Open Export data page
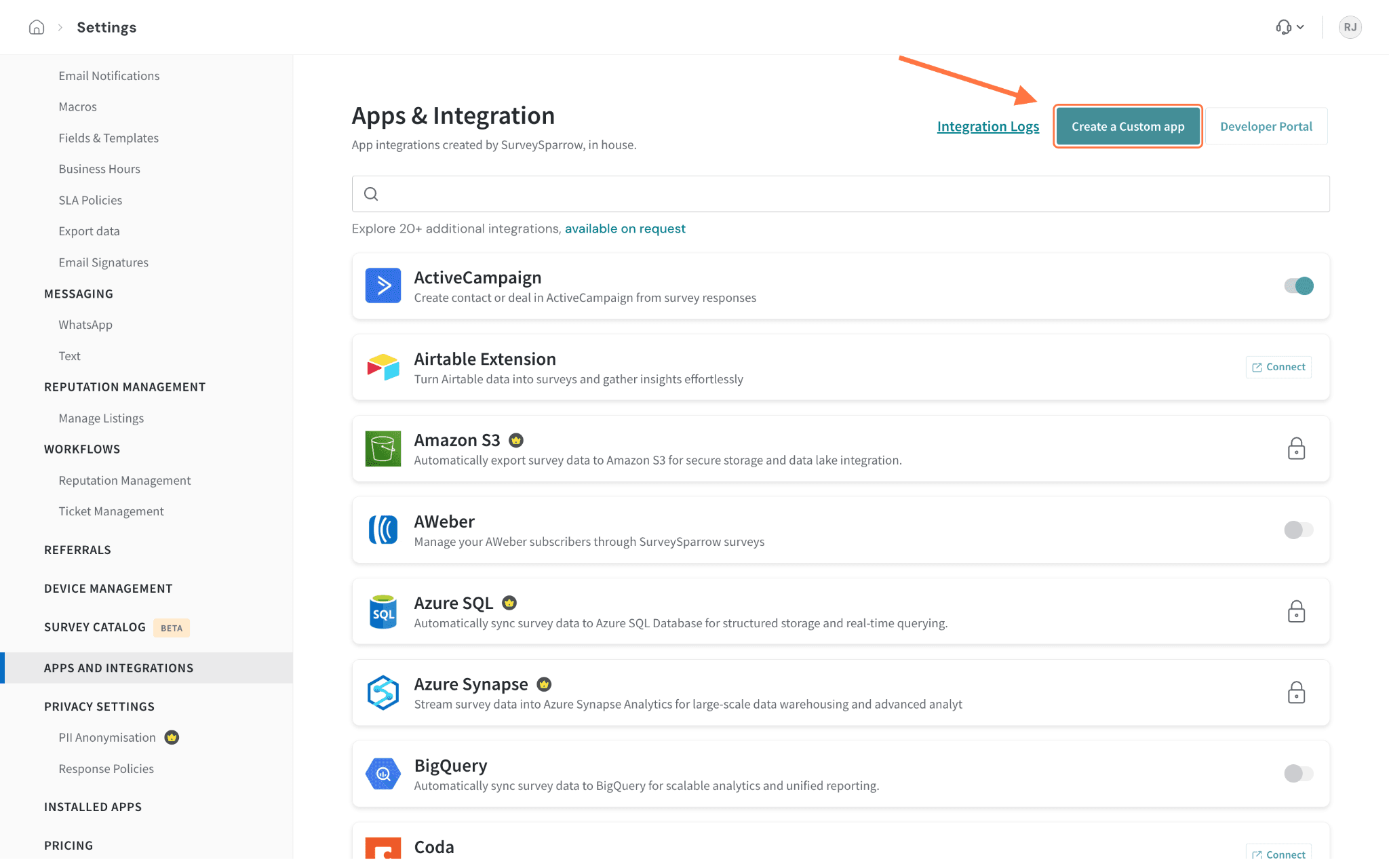The width and height of the screenshot is (1389, 868). (89, 231)
